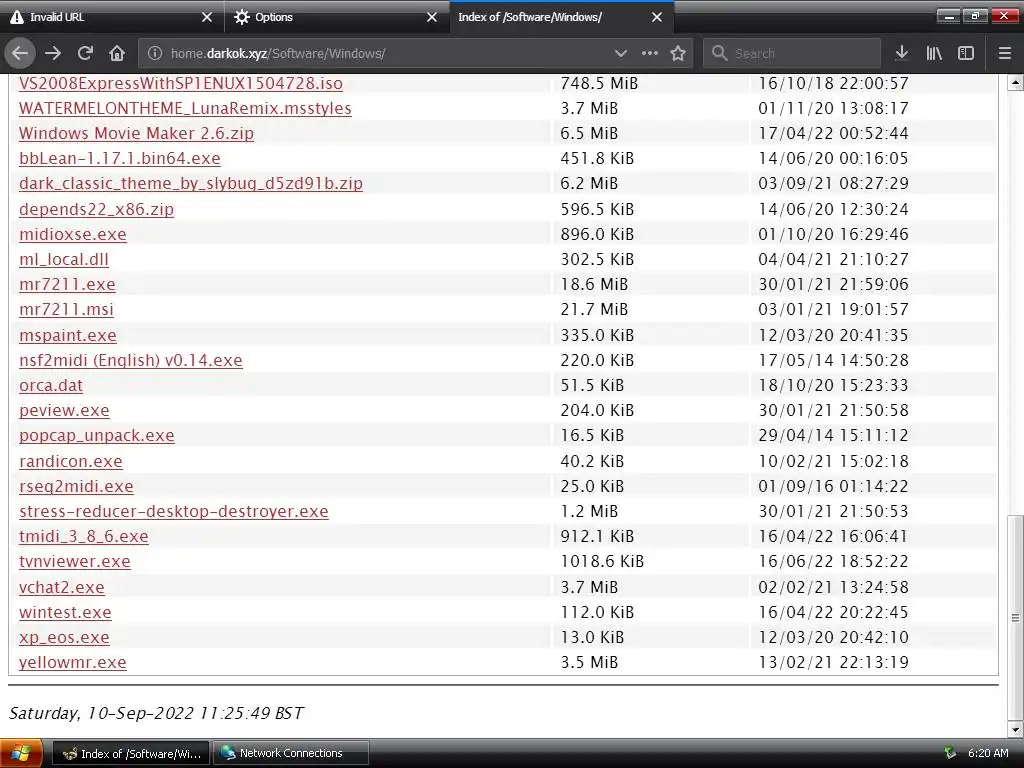This screenshot has height=768, width=1024.
Task: Show site information icon in address bar
Action: coord(155,53)
